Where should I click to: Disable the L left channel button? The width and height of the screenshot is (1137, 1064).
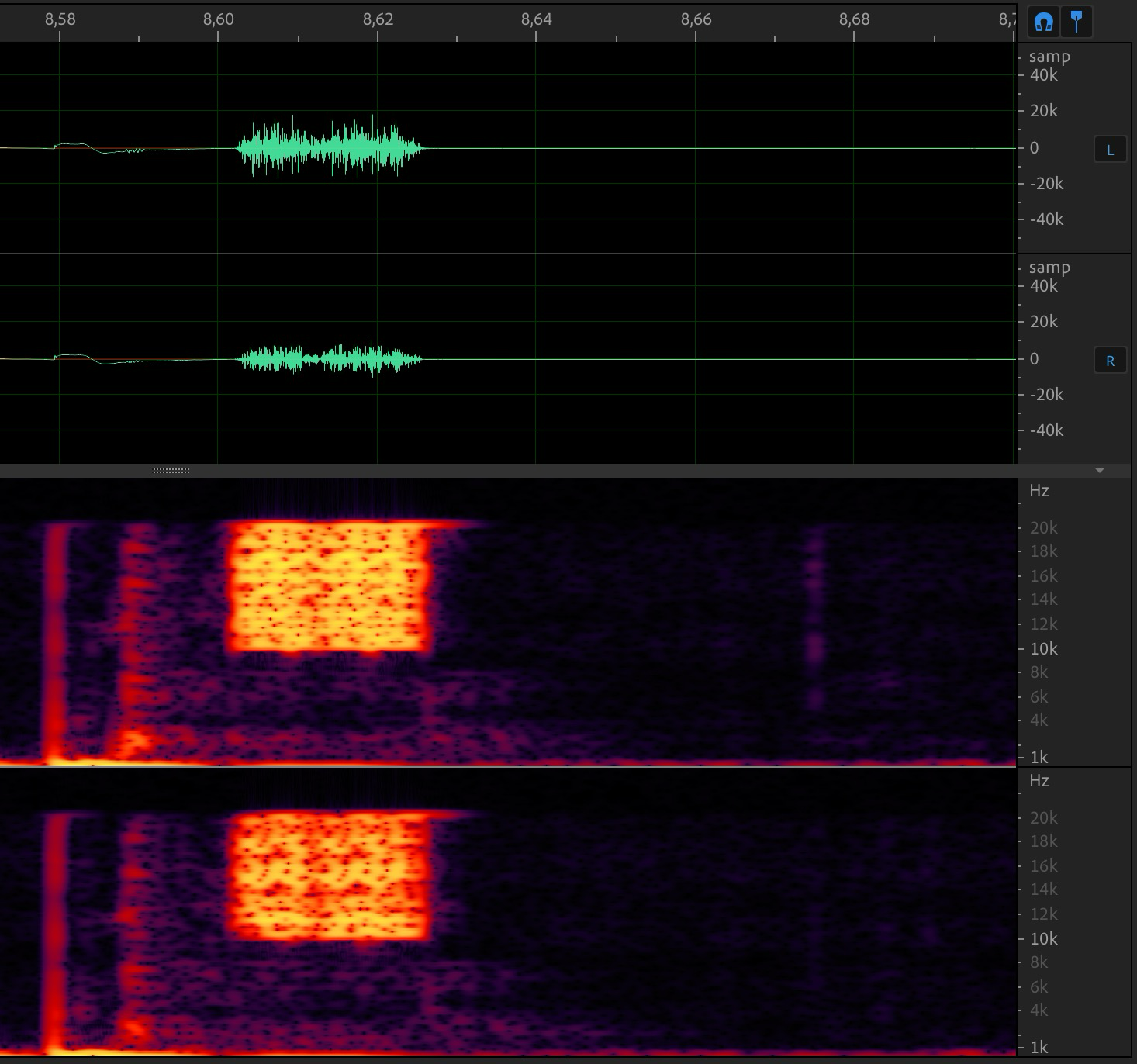(1110, 150)
